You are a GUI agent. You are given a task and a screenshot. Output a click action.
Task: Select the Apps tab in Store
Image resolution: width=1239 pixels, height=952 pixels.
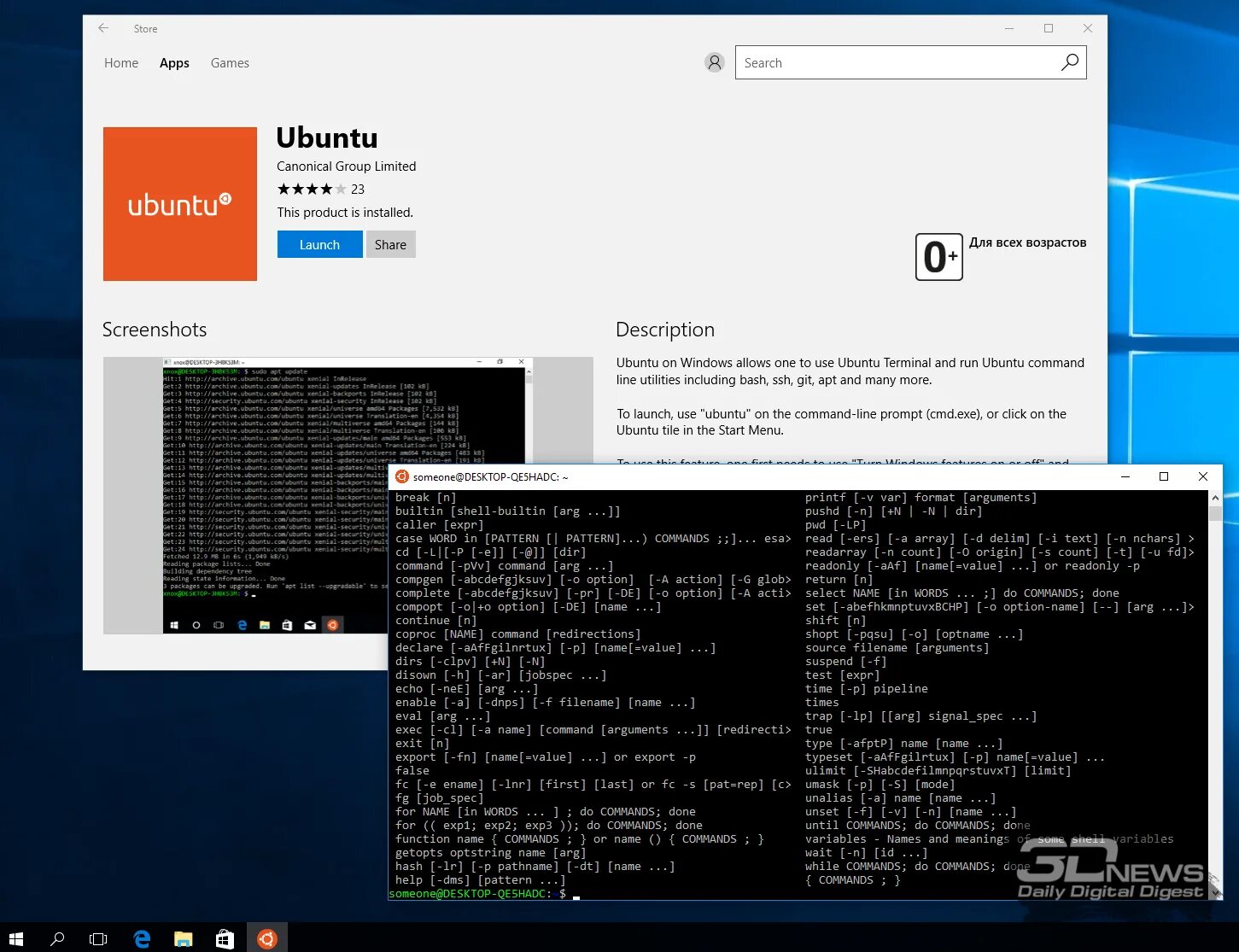(174, 63)
